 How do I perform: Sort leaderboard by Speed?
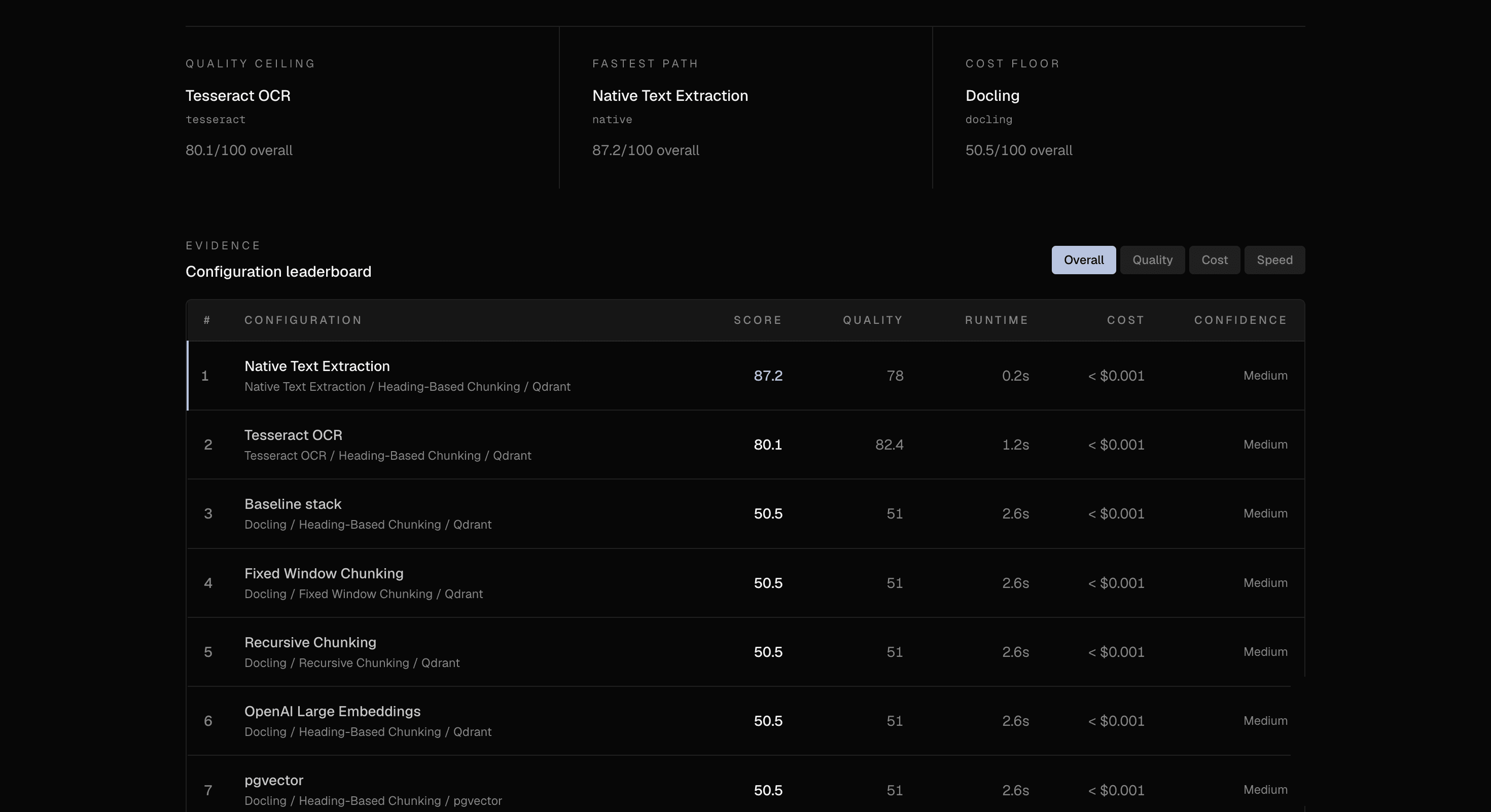point(1274,260)
